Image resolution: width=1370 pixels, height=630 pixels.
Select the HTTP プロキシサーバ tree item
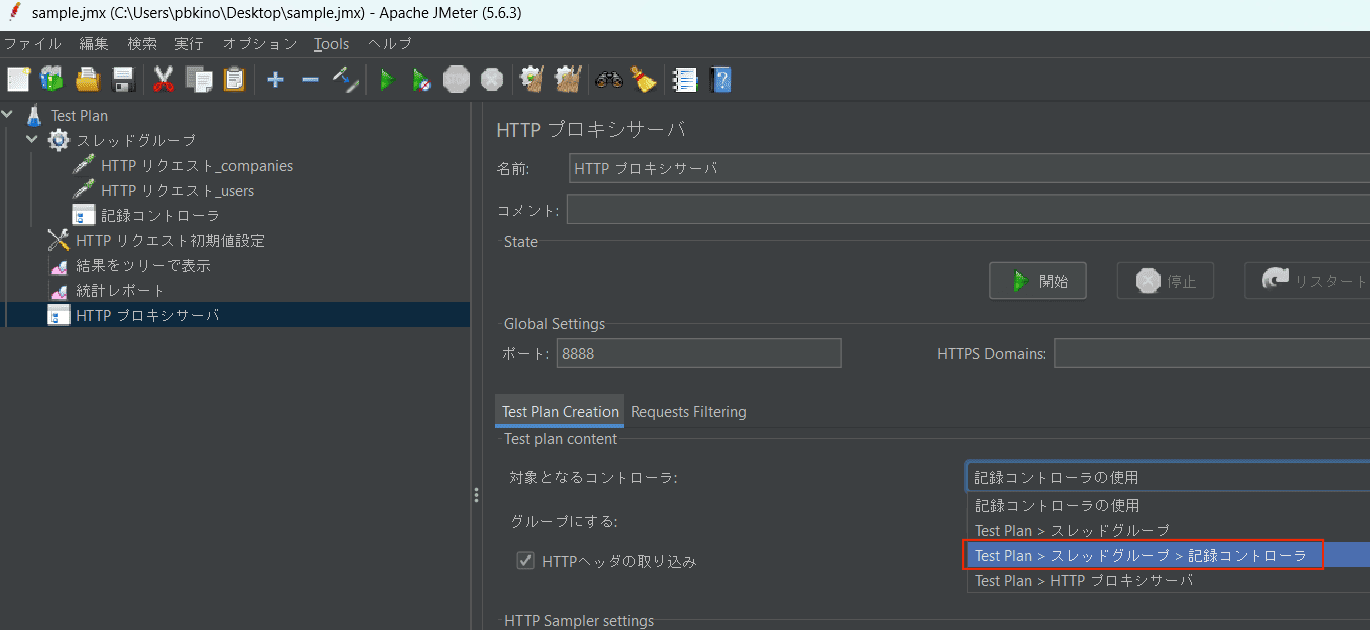click(x=148, y=315)
